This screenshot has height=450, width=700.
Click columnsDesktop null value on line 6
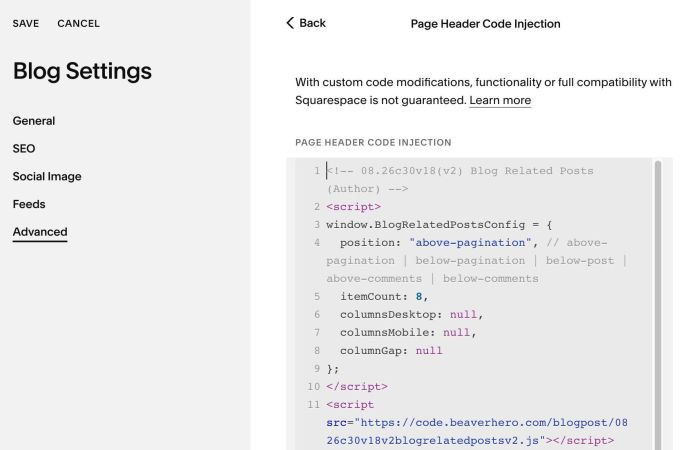(463, 314)
